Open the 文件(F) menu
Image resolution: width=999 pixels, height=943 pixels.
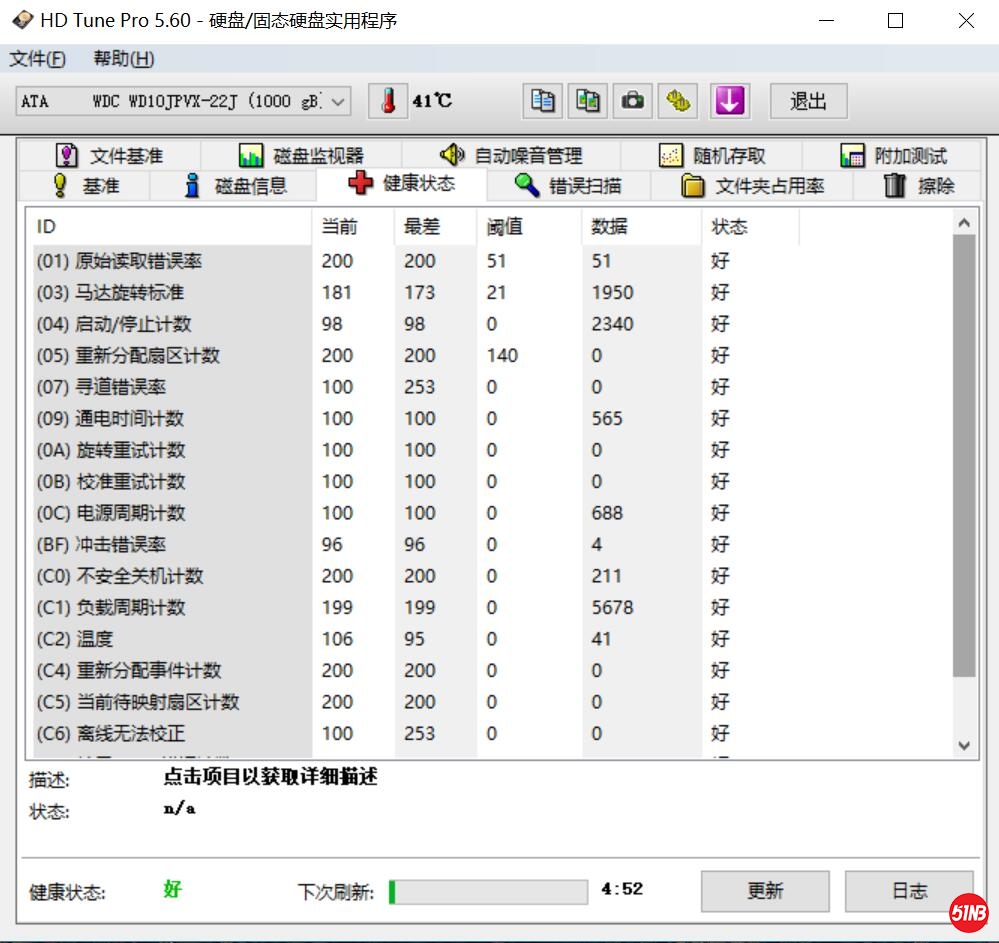[37, 58]
